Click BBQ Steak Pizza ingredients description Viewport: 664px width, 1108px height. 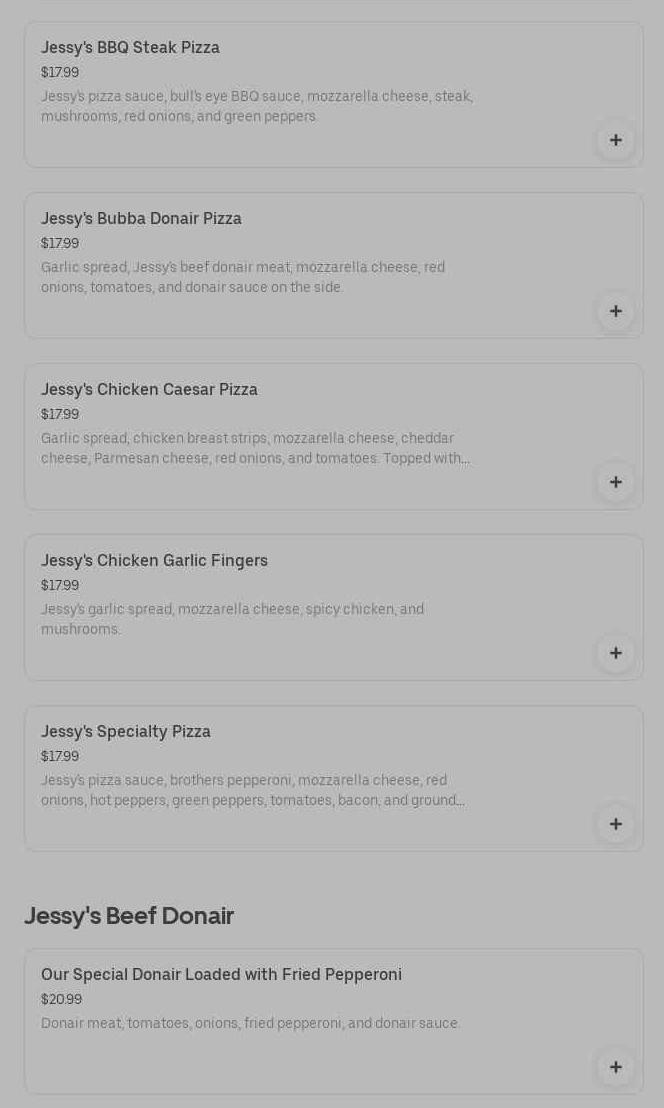(x=256, y=107)
